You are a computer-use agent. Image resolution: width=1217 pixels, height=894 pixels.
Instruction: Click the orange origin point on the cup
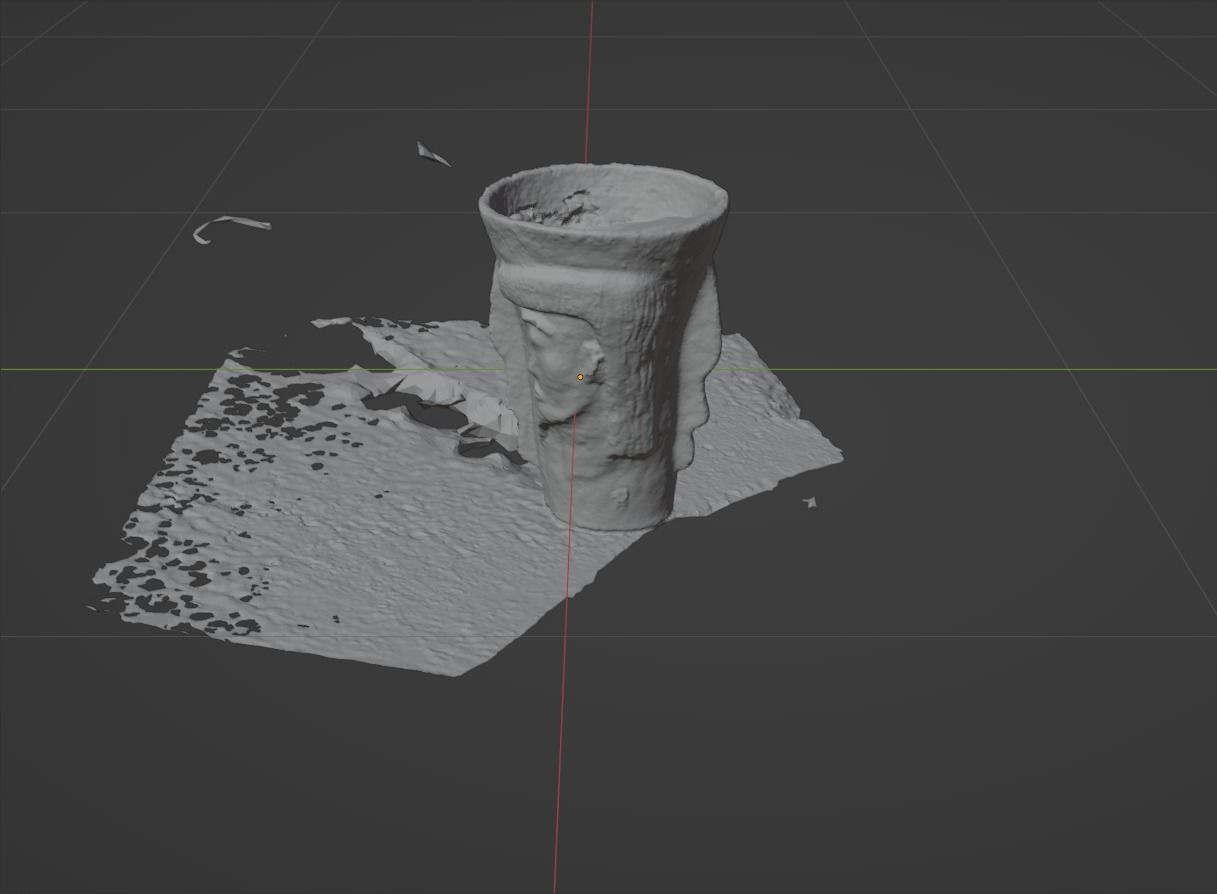click(x=580, y=377)
